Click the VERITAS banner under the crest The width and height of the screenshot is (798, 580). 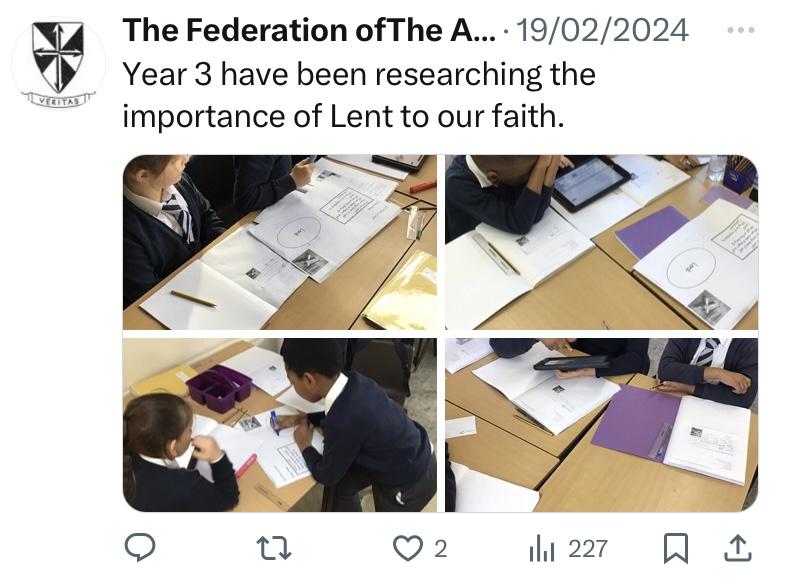pos(57,99)
